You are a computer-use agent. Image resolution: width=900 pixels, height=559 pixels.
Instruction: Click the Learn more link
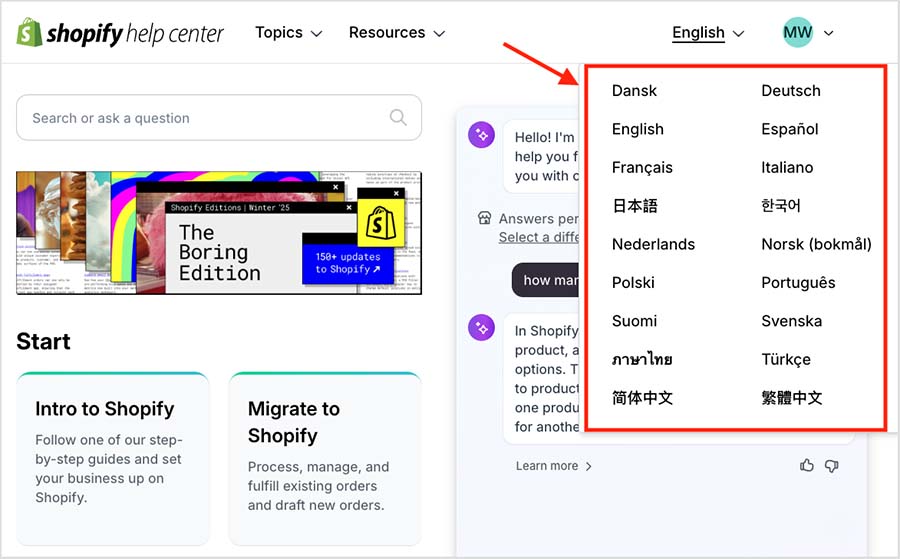click(553, 466)
